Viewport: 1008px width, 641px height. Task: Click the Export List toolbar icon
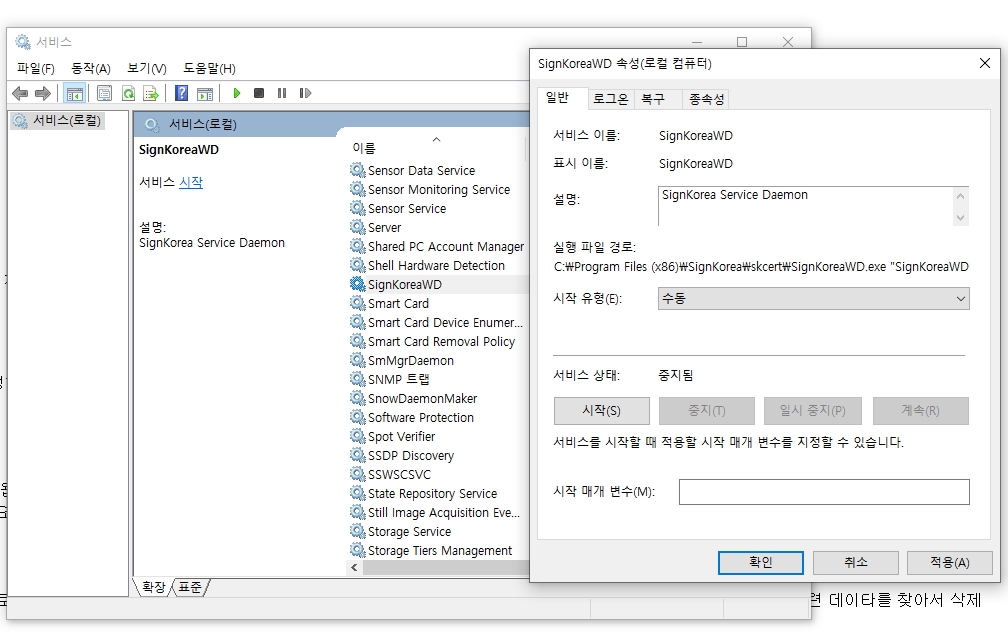click(151, 93)
